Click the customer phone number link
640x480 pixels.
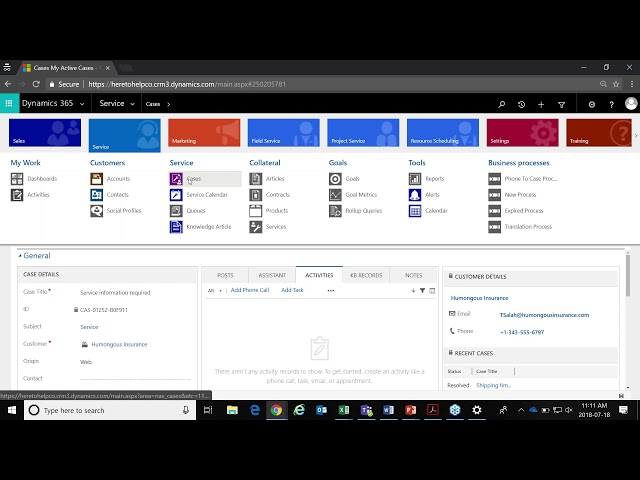[x=522, y=332]
